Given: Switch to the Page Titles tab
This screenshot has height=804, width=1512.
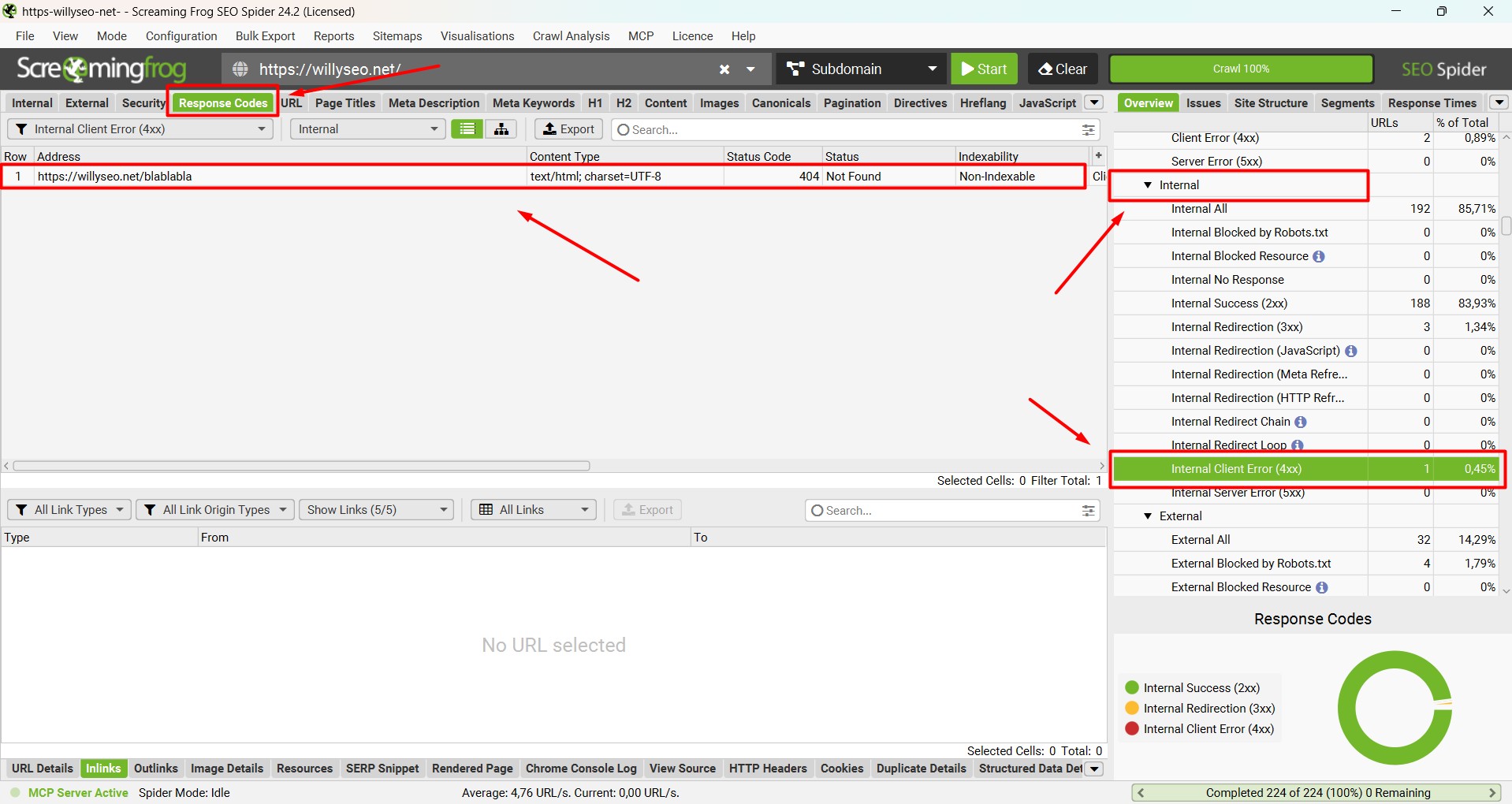Looking at the screenshot, I should pos(345,103).
